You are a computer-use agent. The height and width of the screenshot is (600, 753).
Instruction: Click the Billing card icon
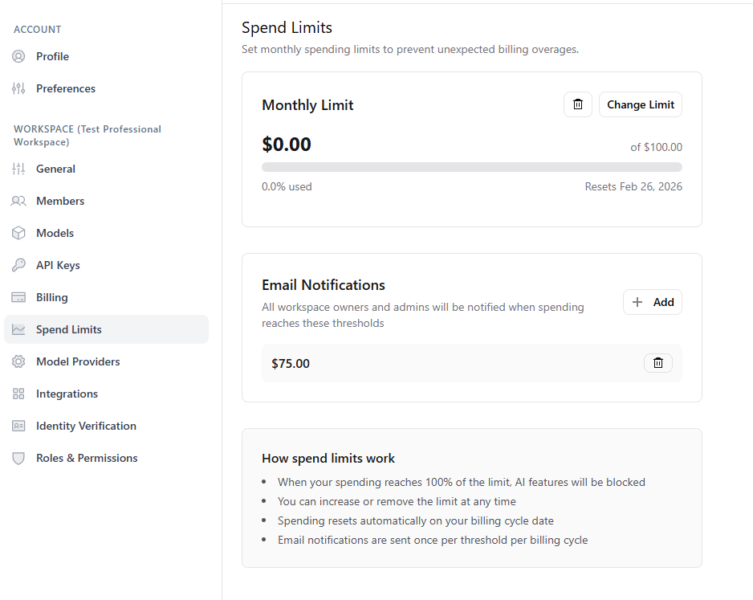coord(18,297)
